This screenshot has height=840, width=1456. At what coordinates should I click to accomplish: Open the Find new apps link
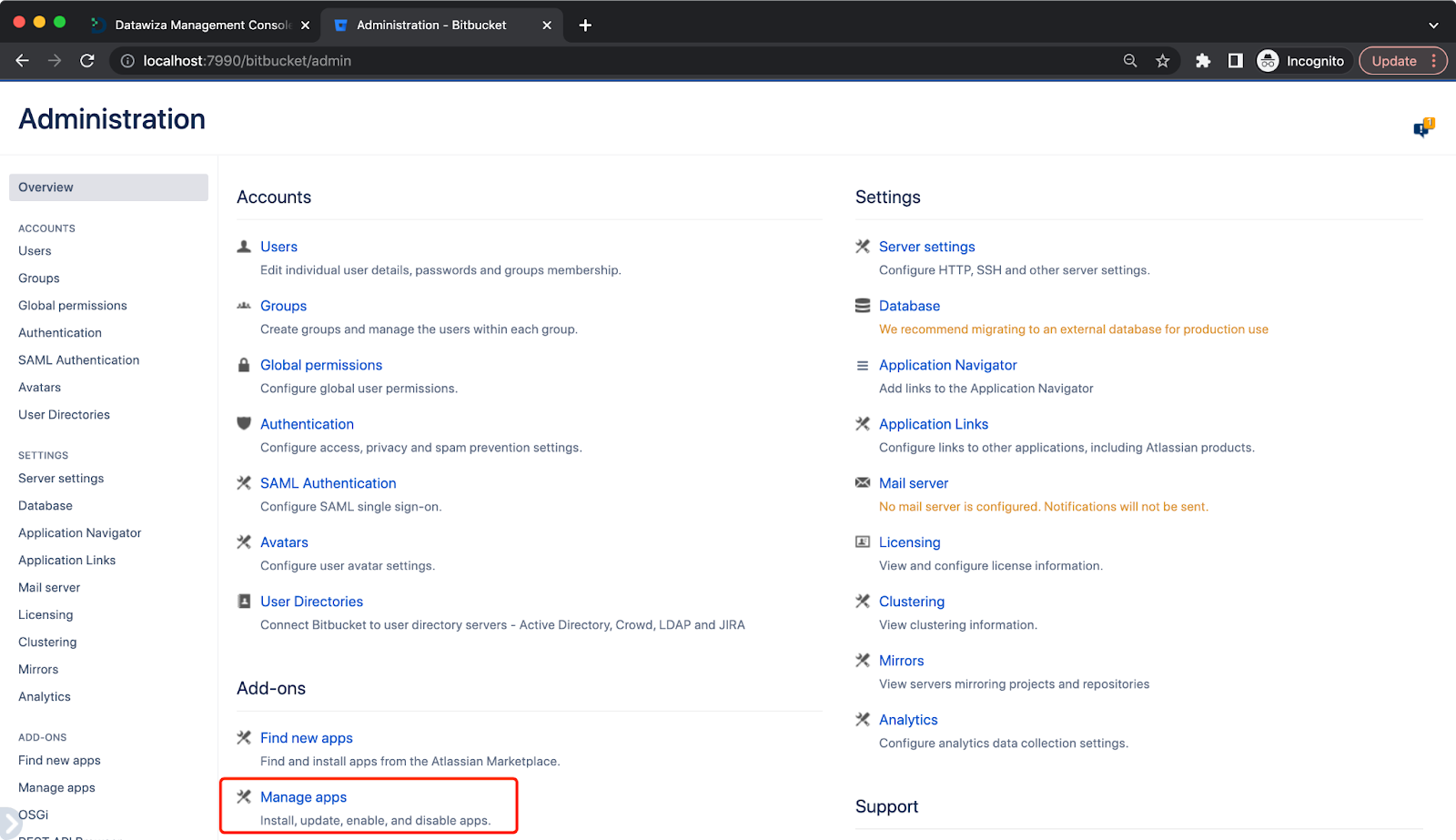pos(307,738)
